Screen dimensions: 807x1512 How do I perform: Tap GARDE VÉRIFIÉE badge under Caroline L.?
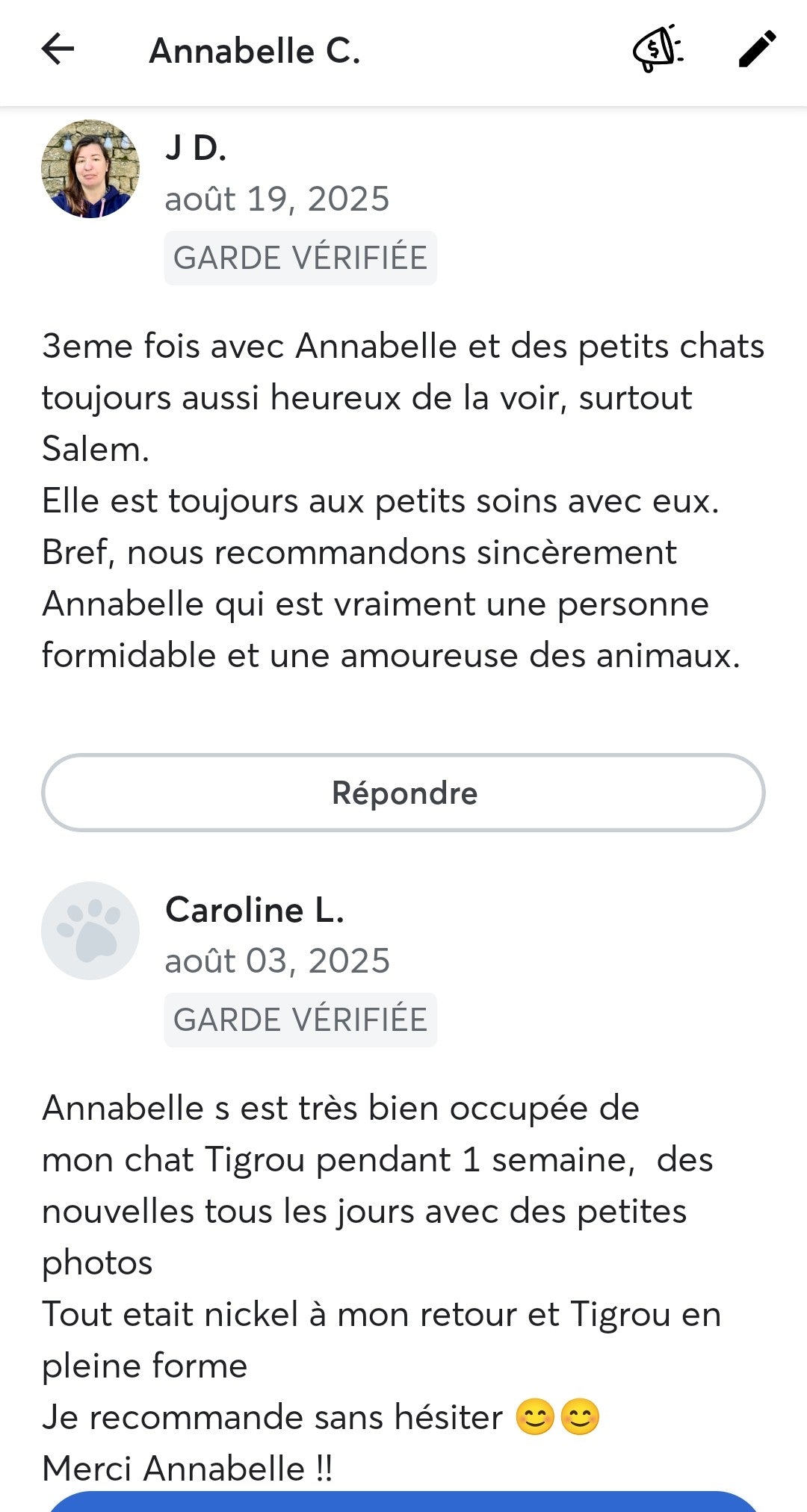pyautogui.click(x=300, y=1020)
